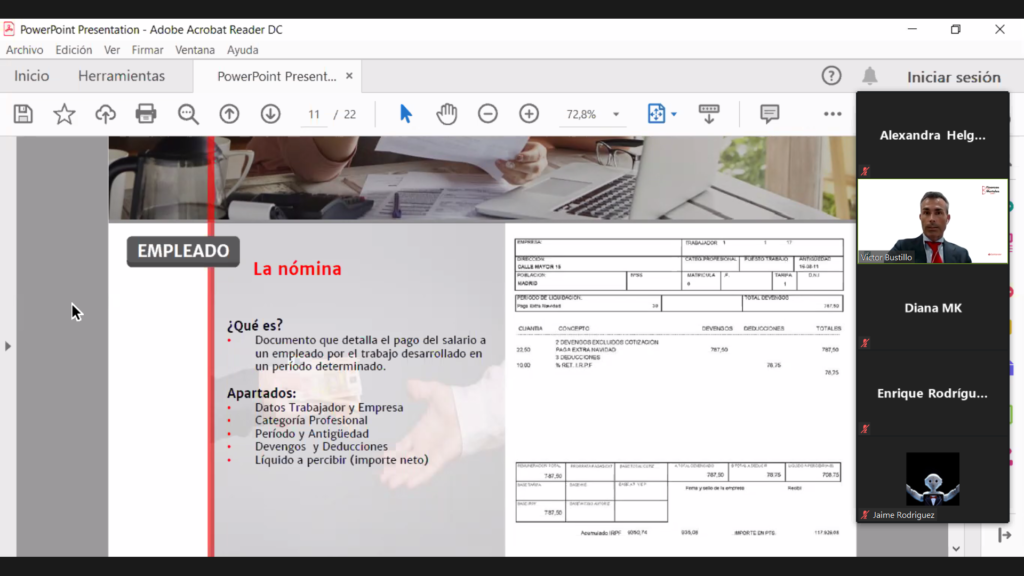Click the upload to cloud icon
The width and height of the screenshot is (1024, 576).
coord(105,114)
